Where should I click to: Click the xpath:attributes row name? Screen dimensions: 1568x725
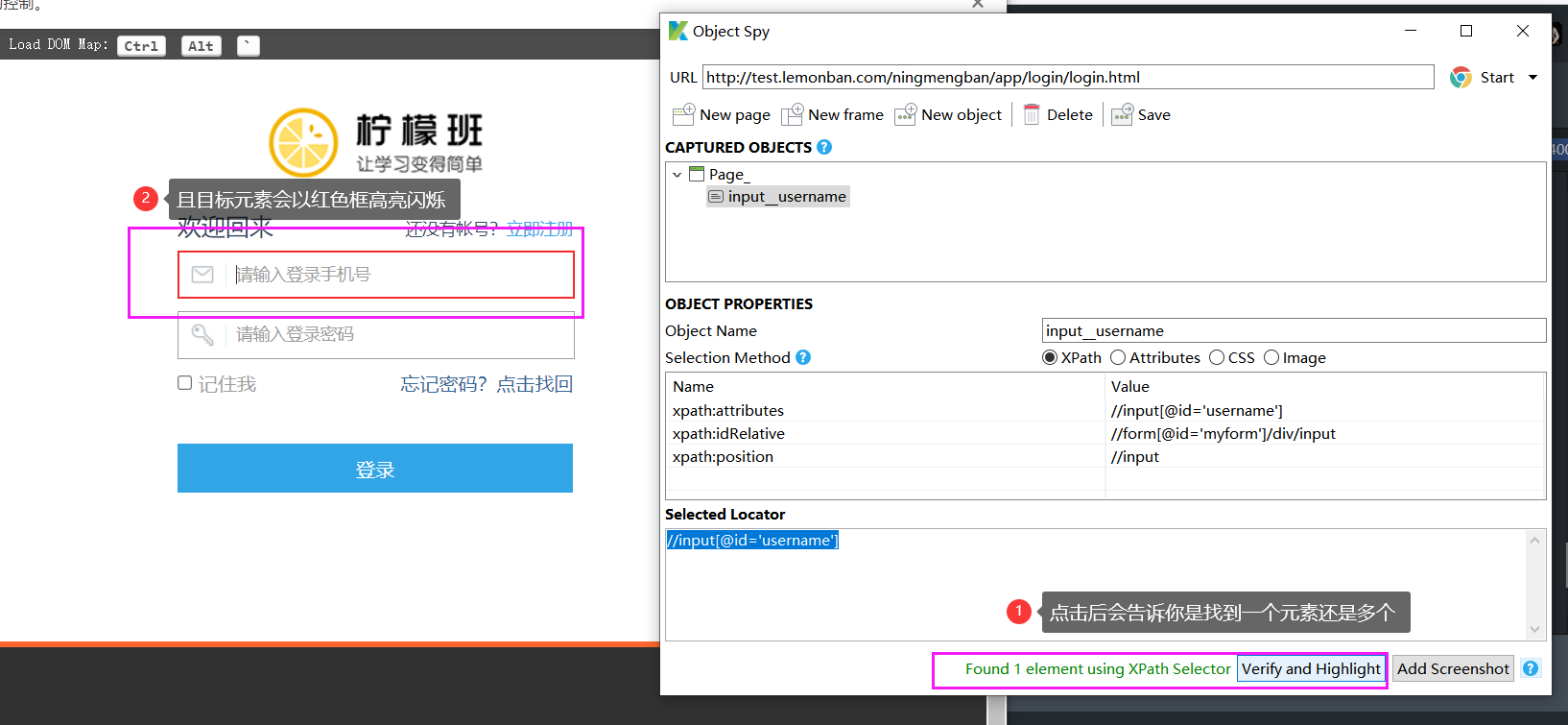click(x=728, y=410)
